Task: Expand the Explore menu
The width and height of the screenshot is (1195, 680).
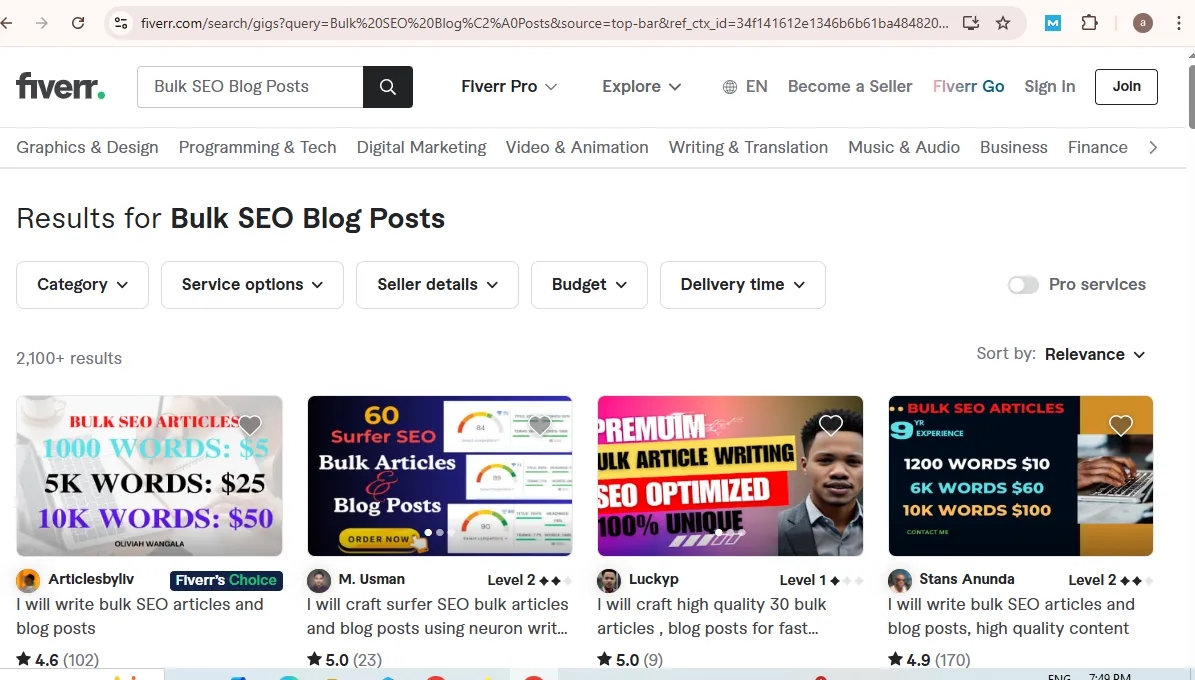Action: [642, 87]
